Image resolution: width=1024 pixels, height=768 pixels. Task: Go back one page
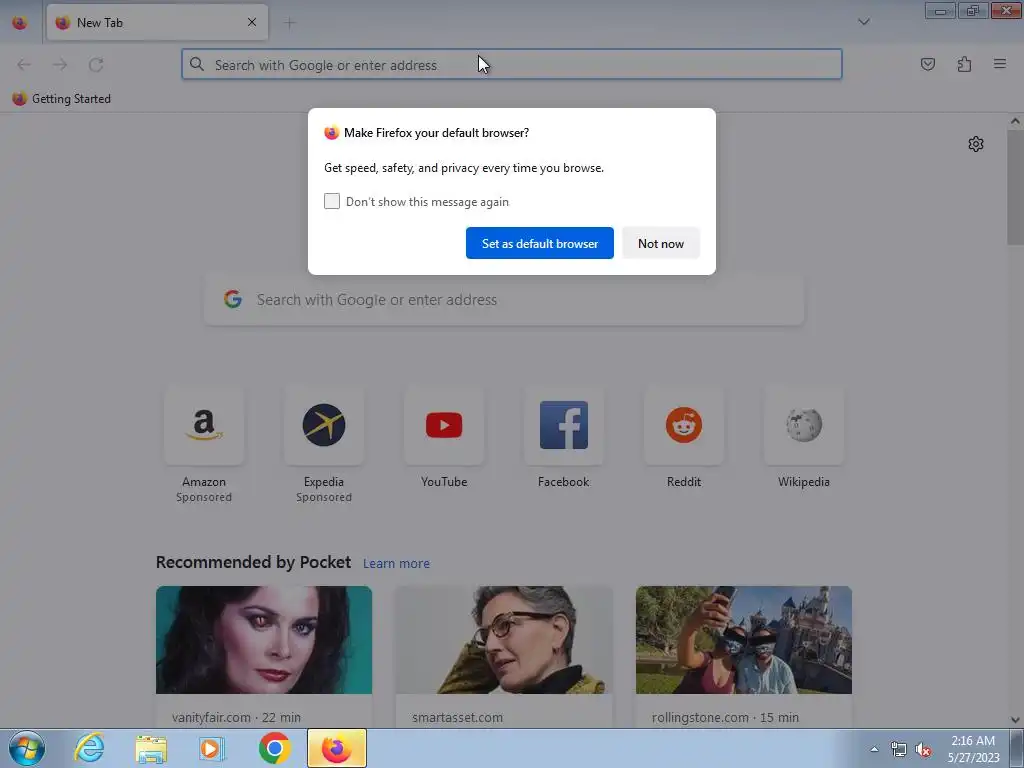[24, 64]
